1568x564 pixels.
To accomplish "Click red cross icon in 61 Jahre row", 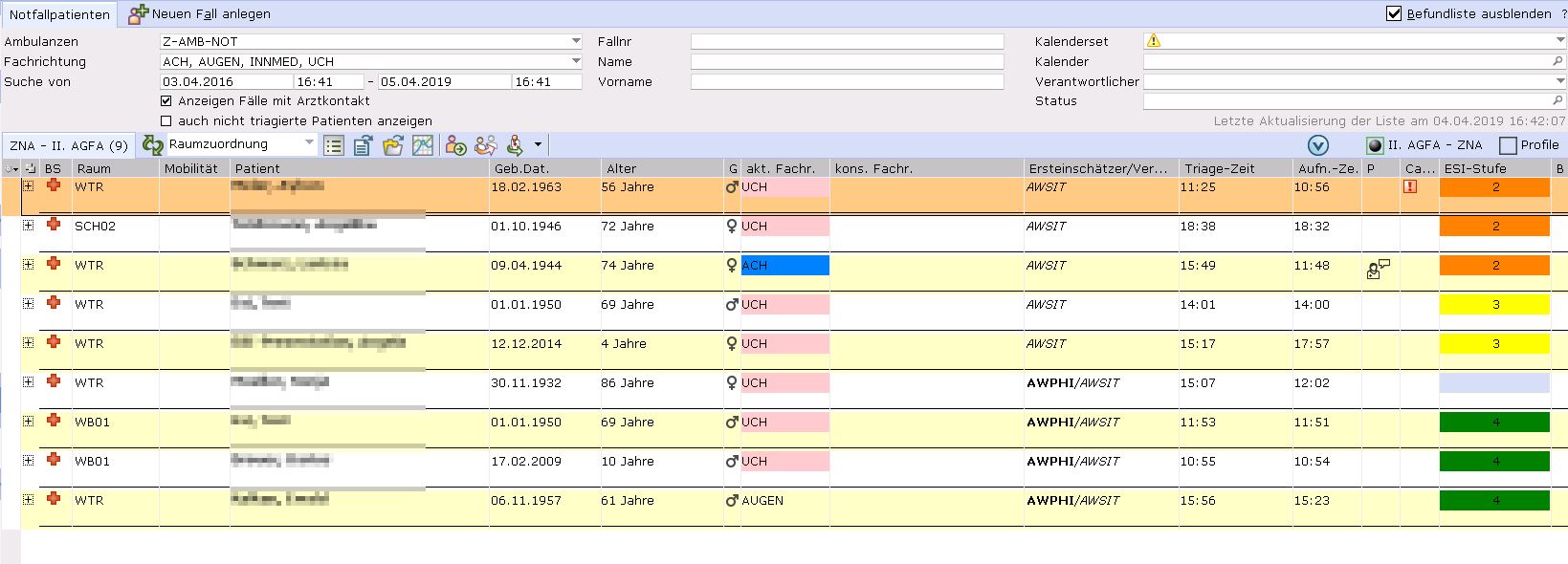I will click(54, 498).
